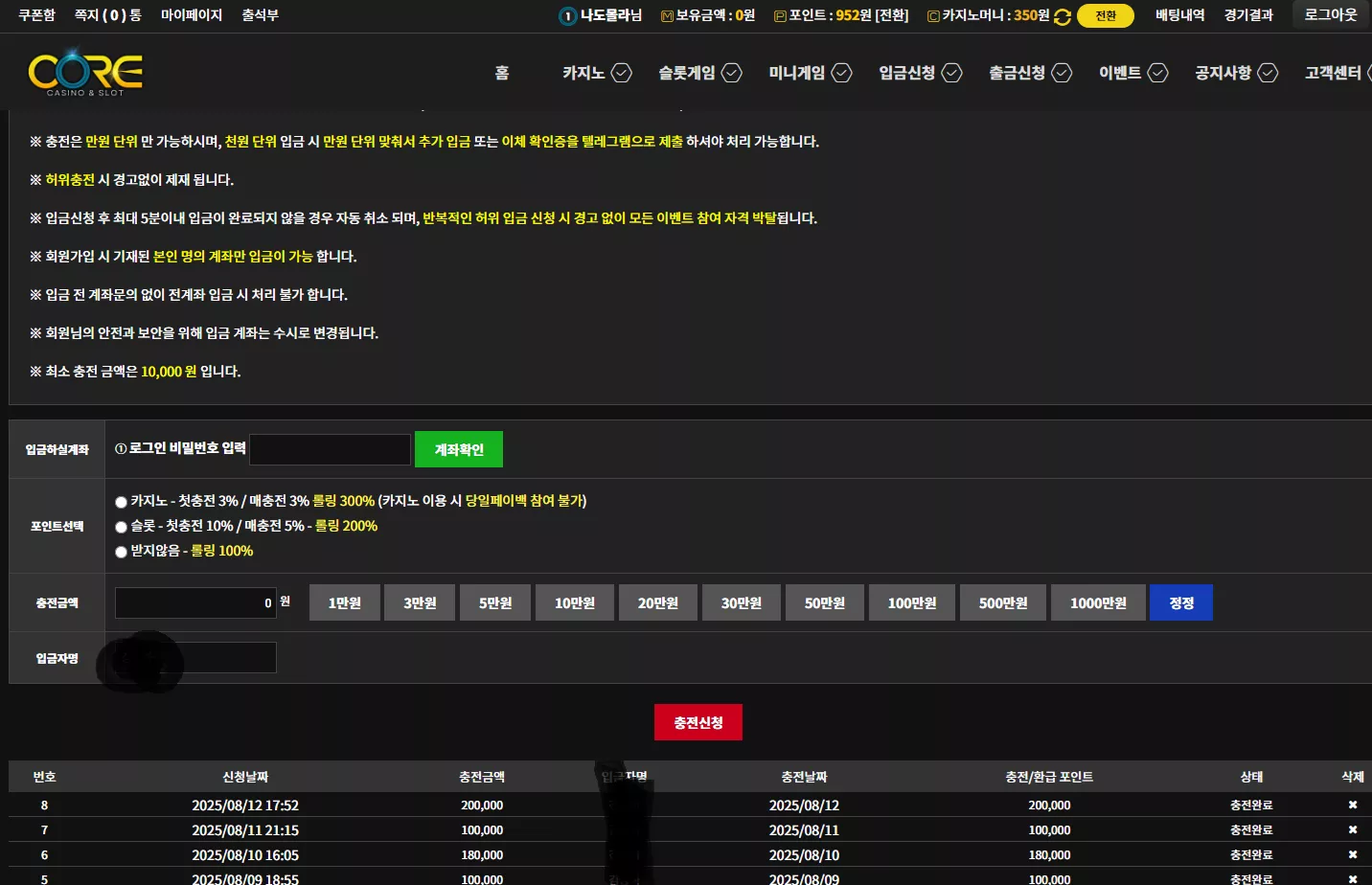Expand the 공지사항 menu chevron
Viewport: 1372px width, 885px height.
pos(1268,73)
